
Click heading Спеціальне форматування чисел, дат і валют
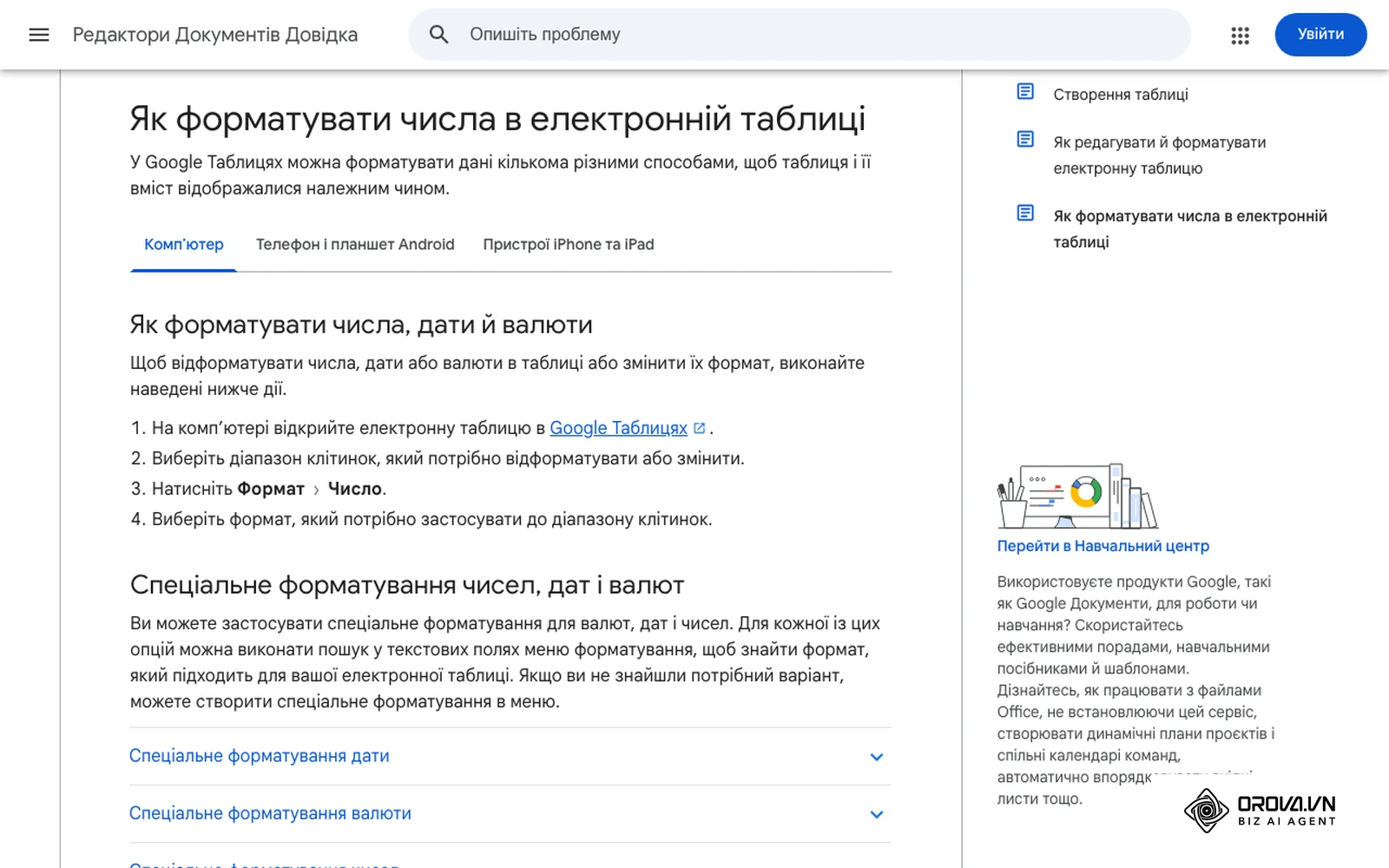pyautogui.click(x=407, y=585)
